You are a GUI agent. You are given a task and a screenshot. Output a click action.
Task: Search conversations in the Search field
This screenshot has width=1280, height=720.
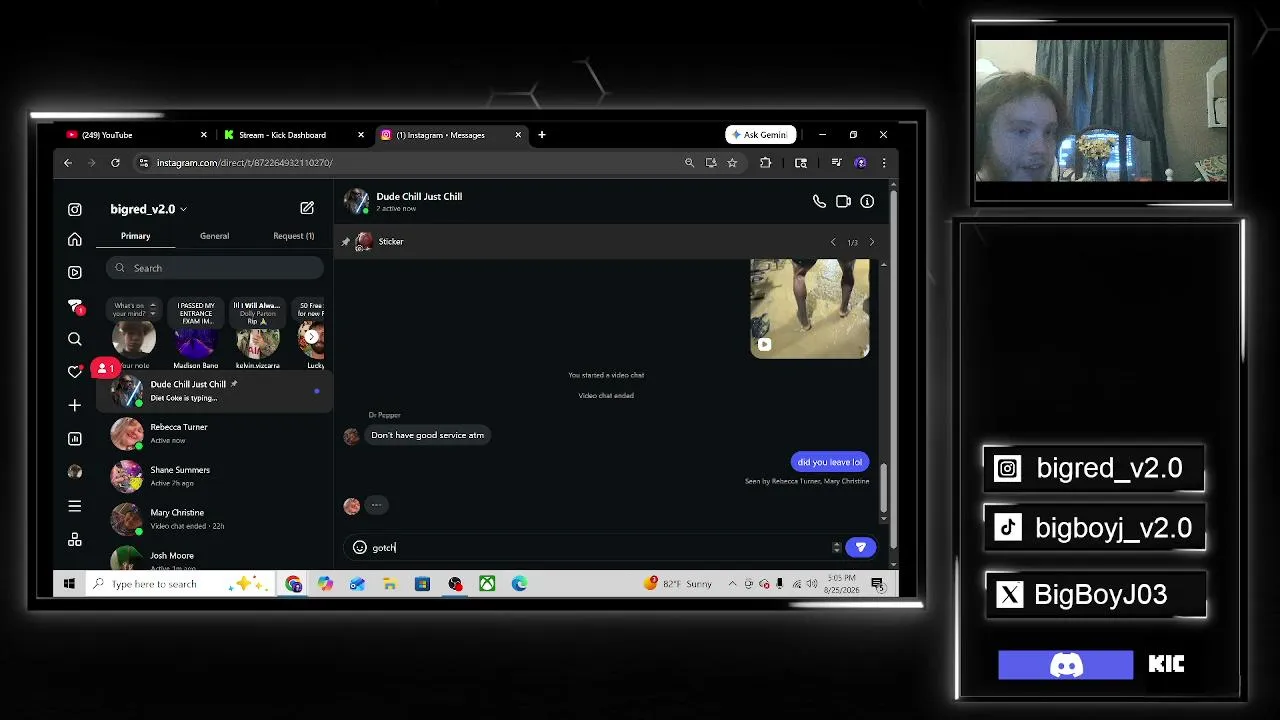click(x=215, y=268)
